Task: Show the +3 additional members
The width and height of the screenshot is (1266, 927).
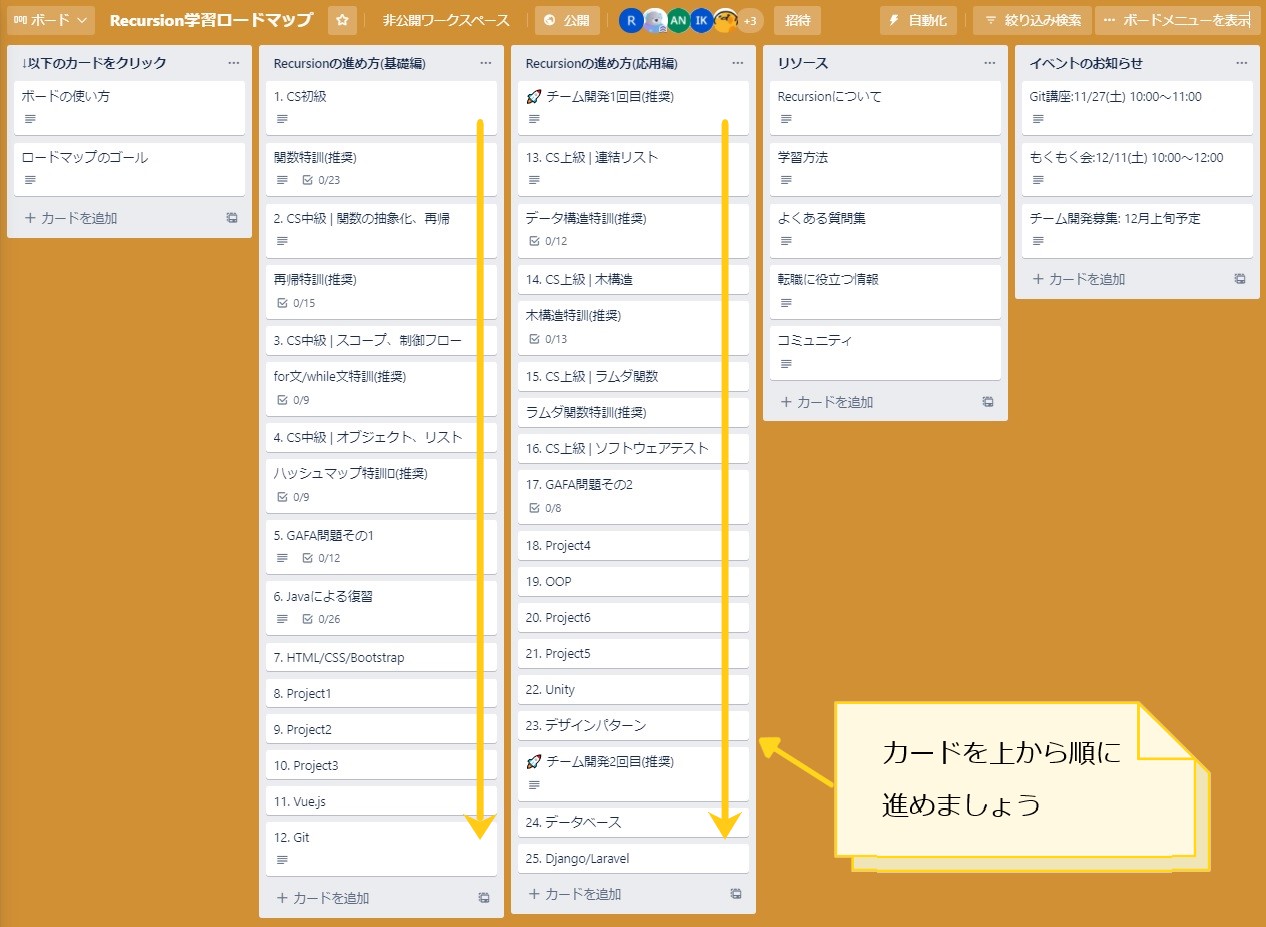Action: (750, 20)
